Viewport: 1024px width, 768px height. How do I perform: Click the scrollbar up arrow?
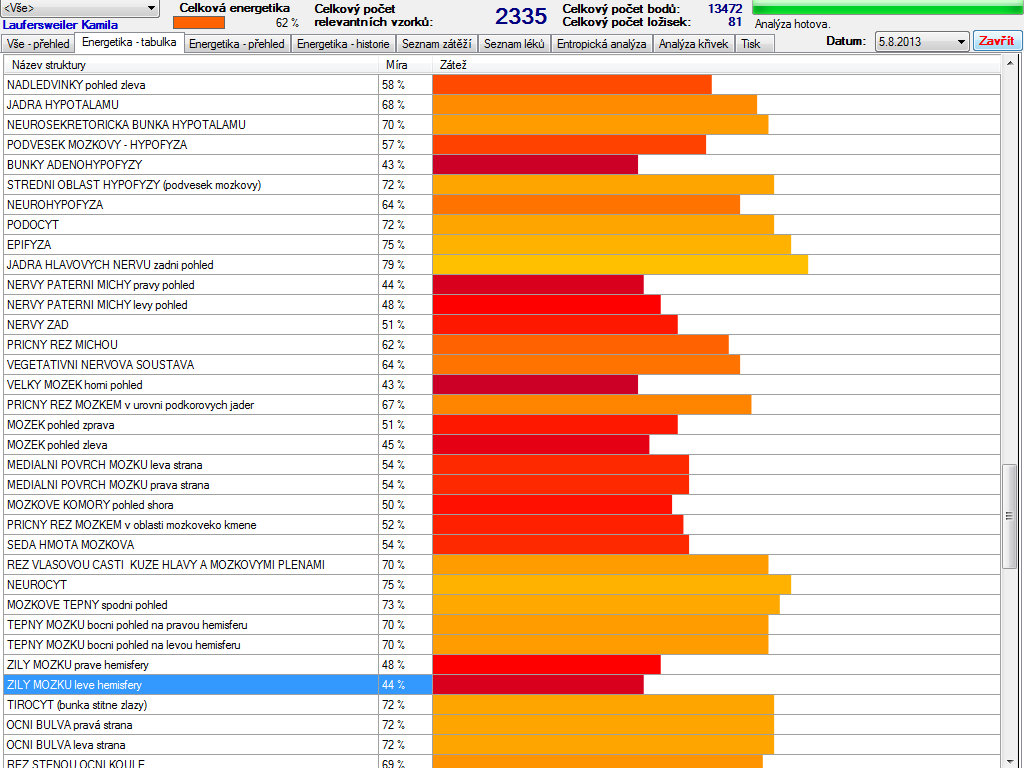(x=1010, y=63)
